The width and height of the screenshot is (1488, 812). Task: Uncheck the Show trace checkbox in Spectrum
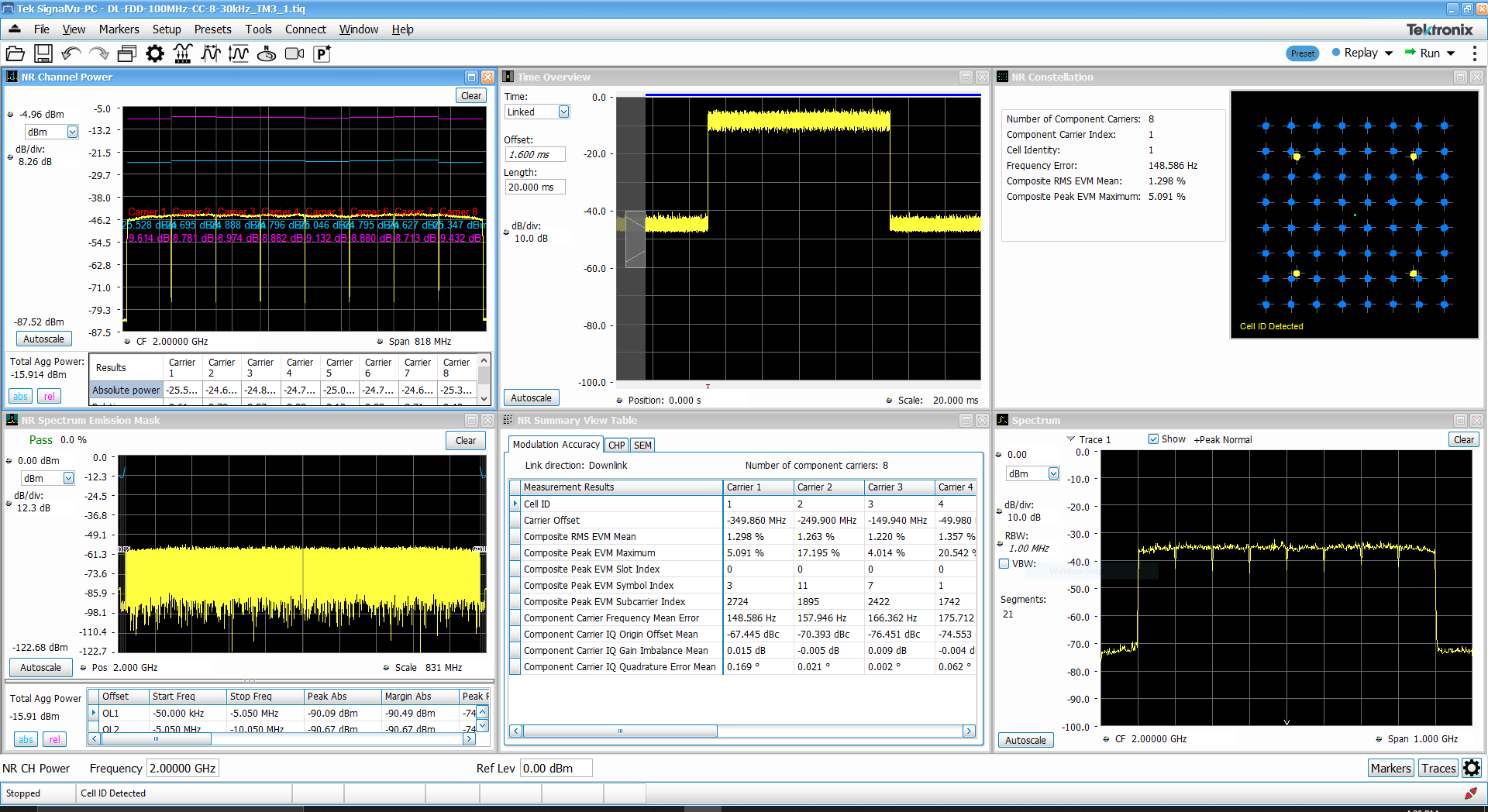pos(1153,439)
